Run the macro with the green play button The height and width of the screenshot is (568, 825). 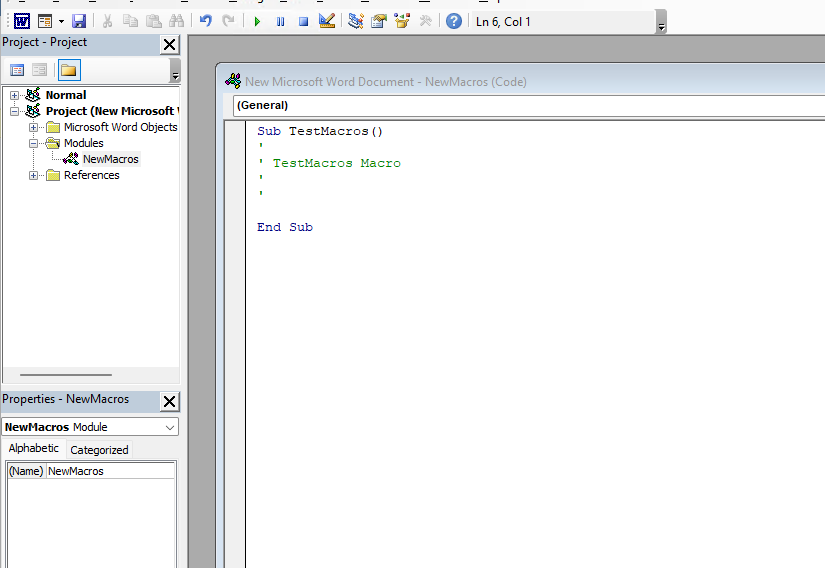257,21
